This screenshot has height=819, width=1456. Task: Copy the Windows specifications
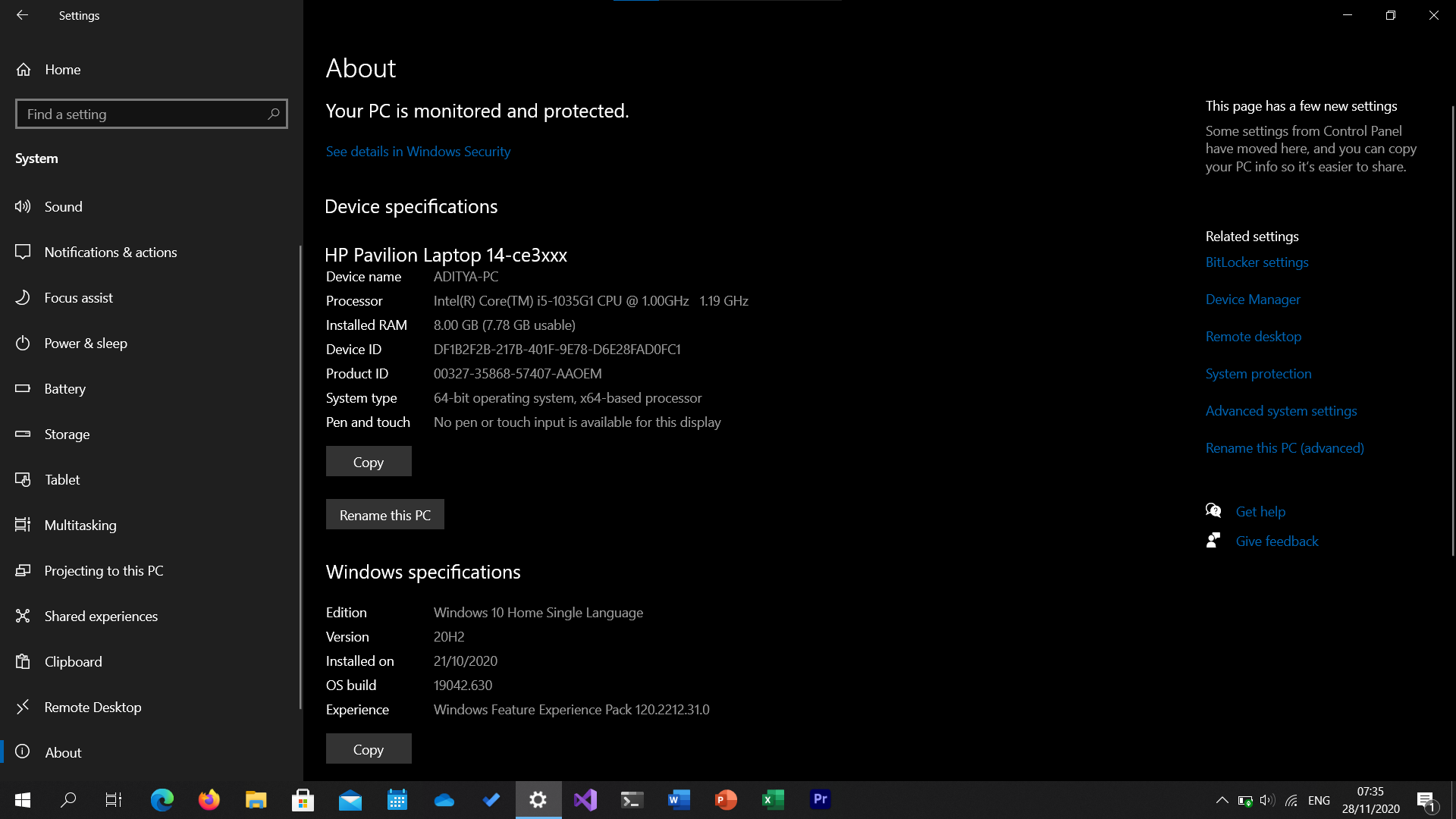pos(369,749)
